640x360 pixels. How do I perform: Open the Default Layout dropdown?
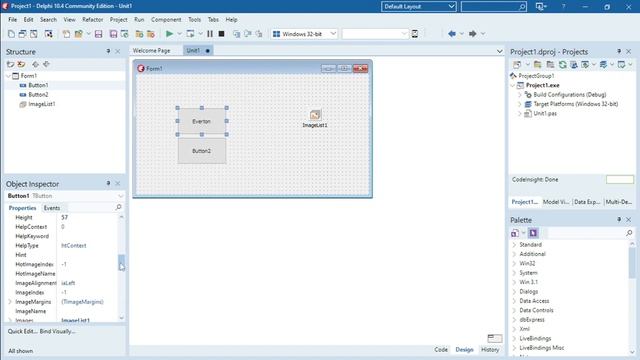click(451, 7)
